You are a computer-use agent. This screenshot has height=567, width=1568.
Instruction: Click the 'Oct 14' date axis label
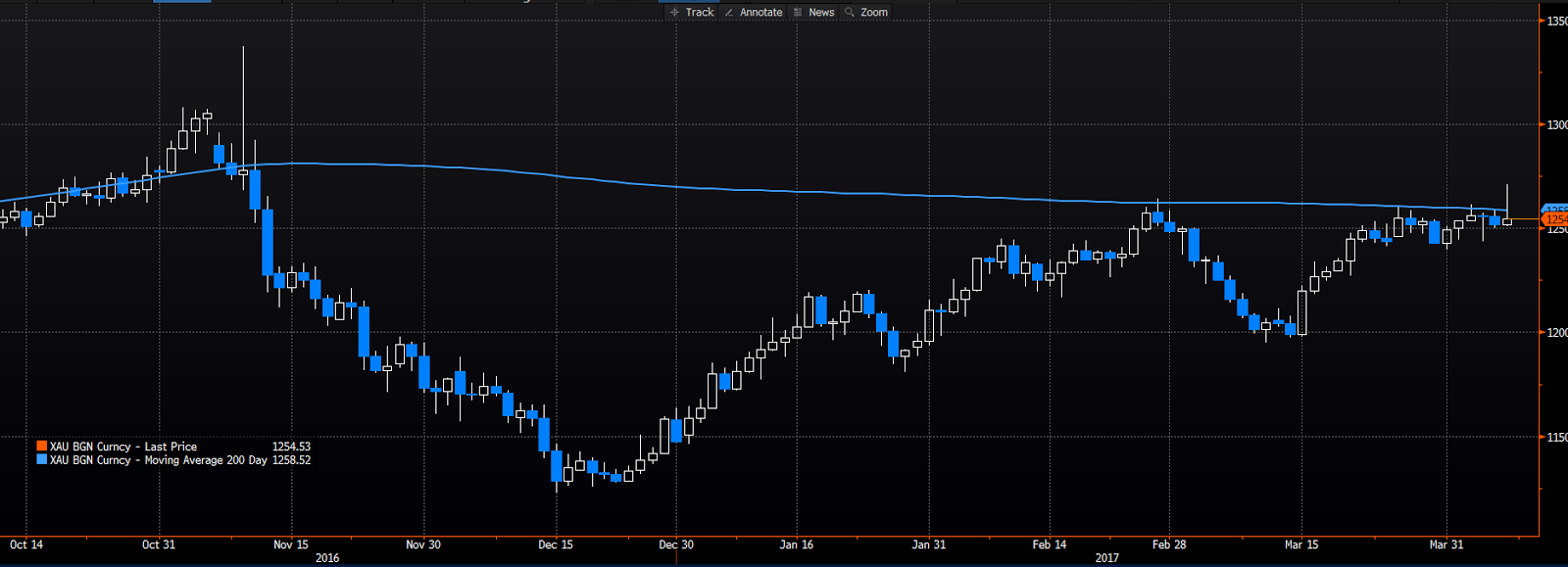[26, 544]
